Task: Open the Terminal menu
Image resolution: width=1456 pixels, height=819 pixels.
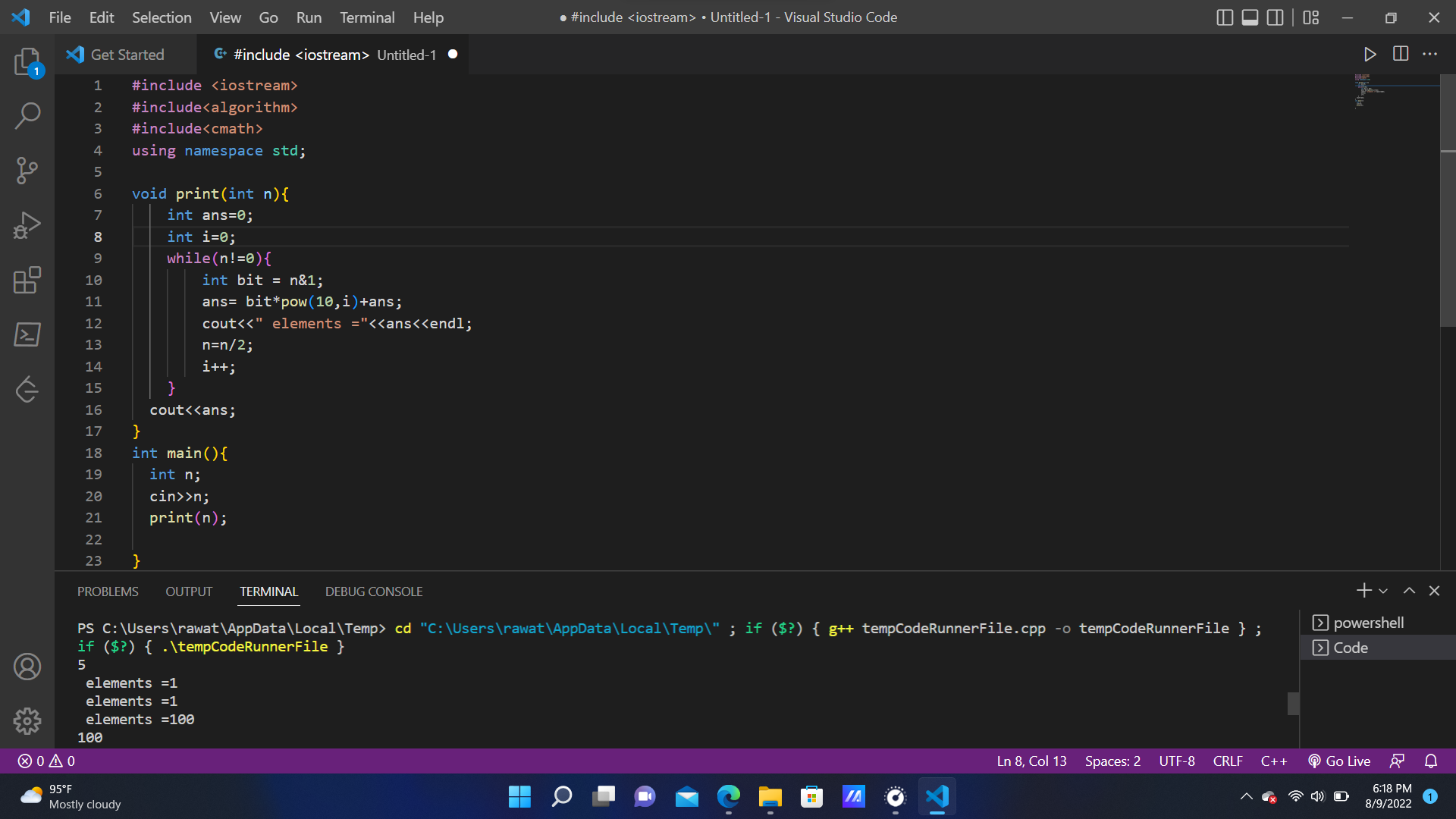Action: coord(367,17)
